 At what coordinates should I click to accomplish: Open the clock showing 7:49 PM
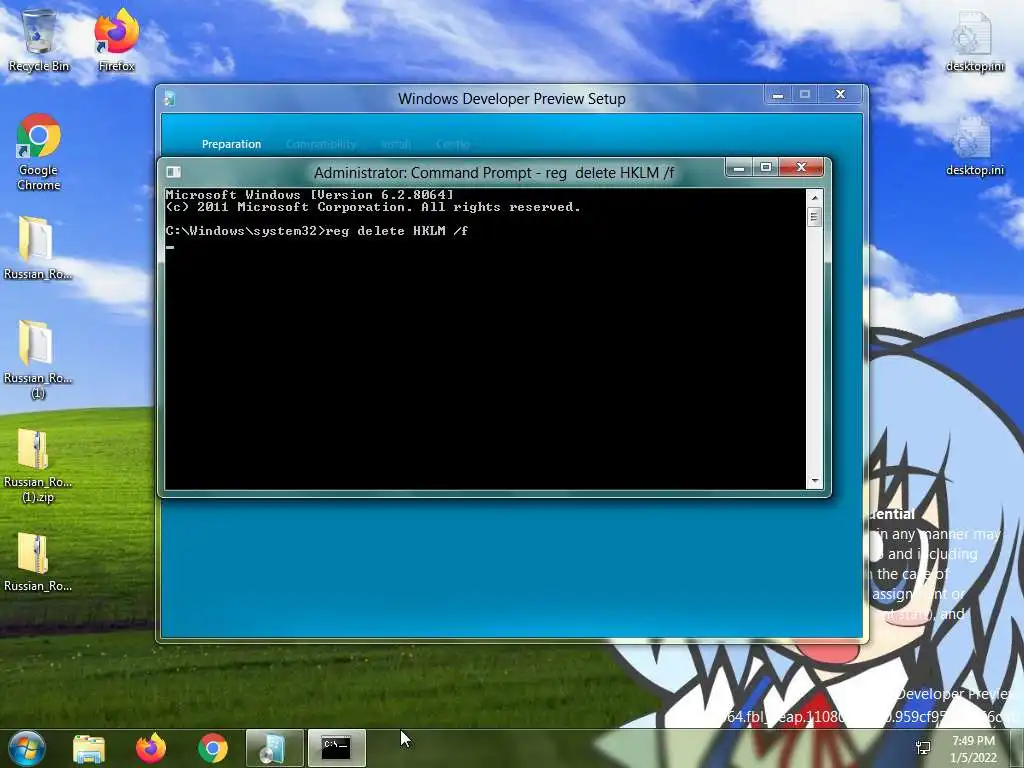(x=973, y=749)
